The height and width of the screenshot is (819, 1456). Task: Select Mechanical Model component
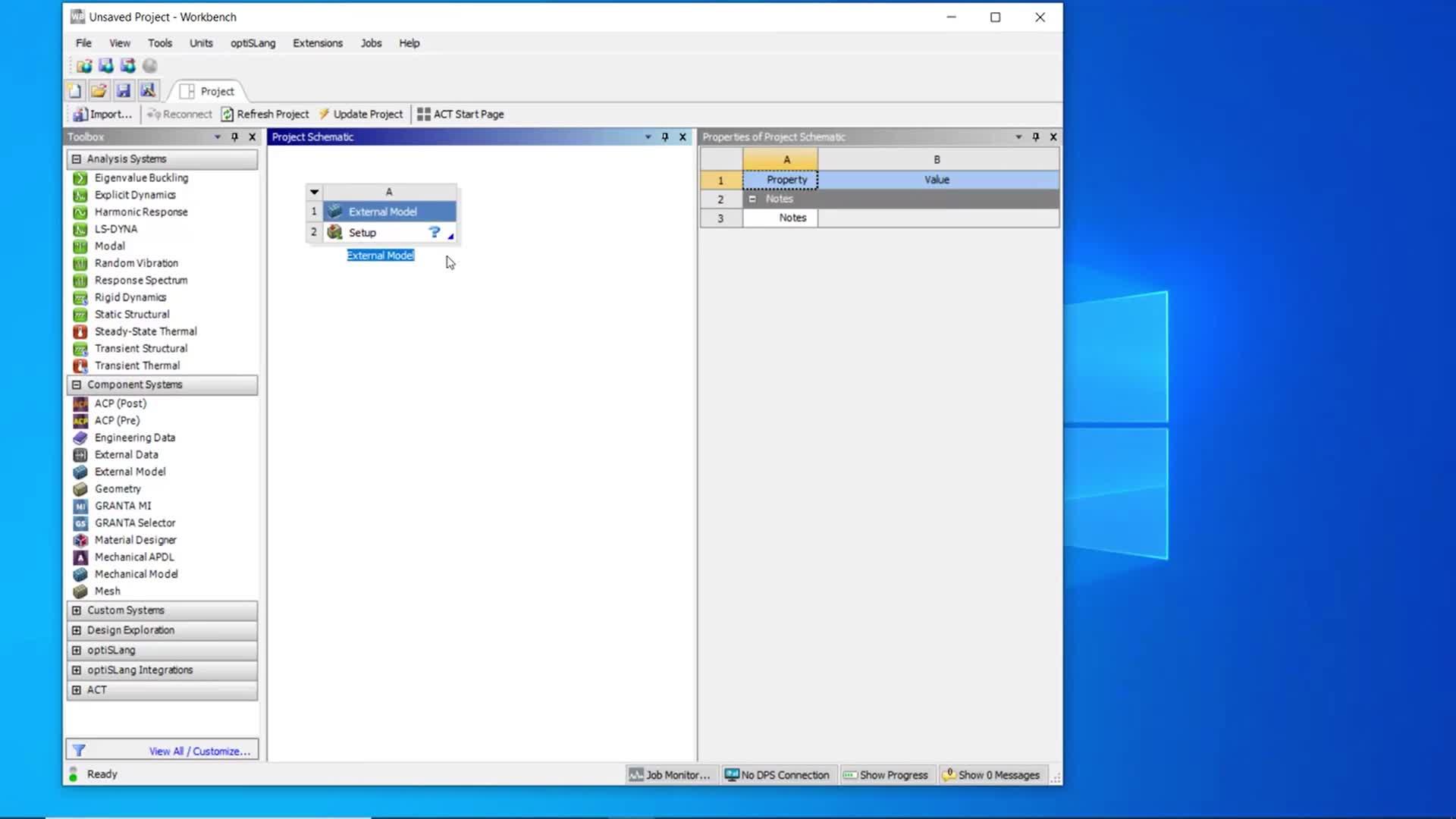tap(136, 574)
